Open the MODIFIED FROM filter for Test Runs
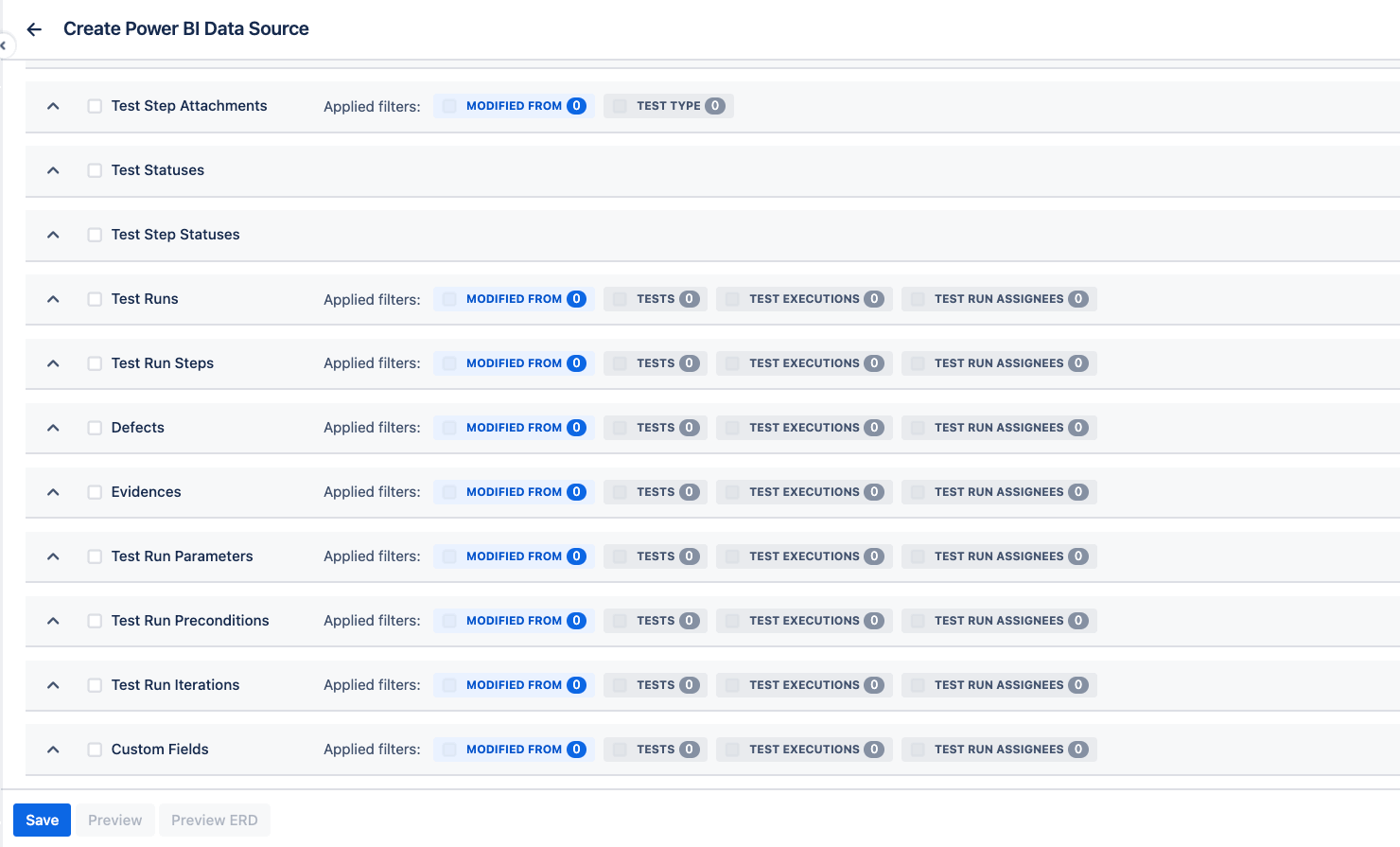This screenshot has height=847, width=1400. coord(514,298)
